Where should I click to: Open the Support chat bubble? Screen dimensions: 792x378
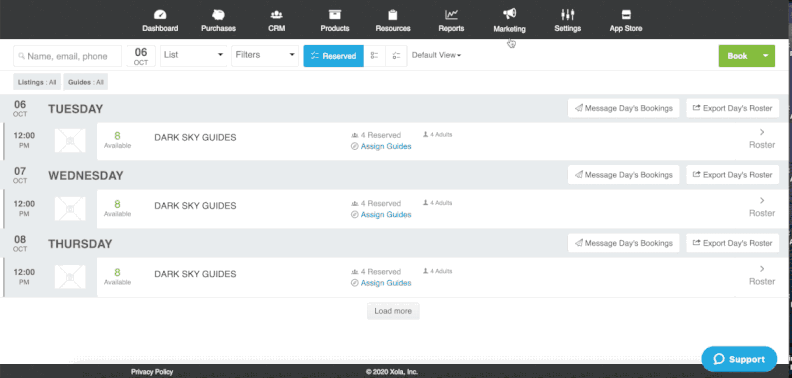click(x=739, y=359)
